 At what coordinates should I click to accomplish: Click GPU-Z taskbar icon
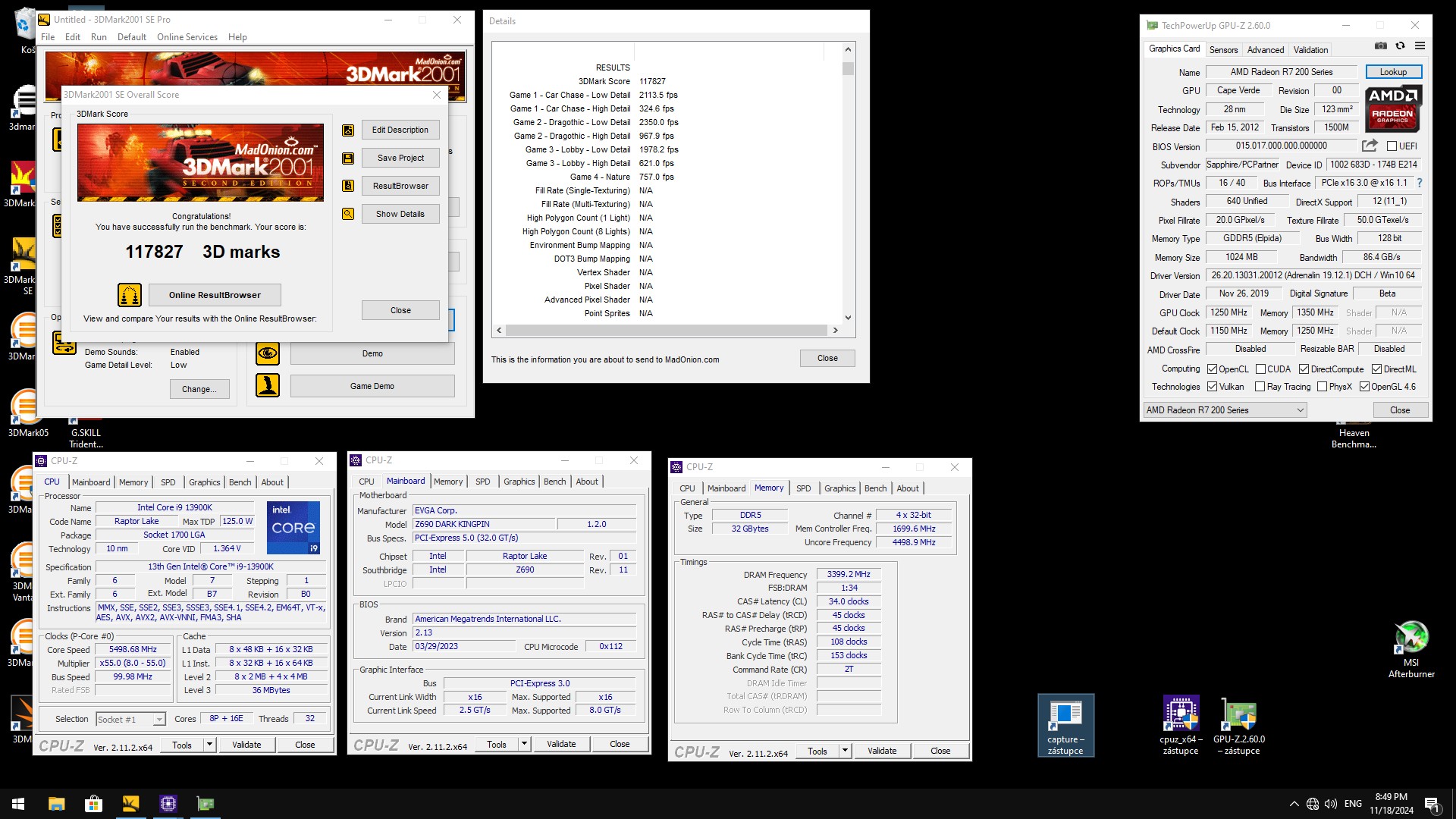pyautogui.click(x=206, y=804)
